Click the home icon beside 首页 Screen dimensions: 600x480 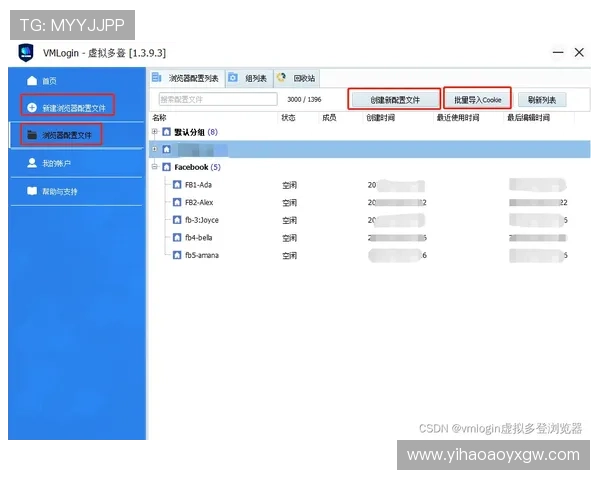tap(32, 80)
